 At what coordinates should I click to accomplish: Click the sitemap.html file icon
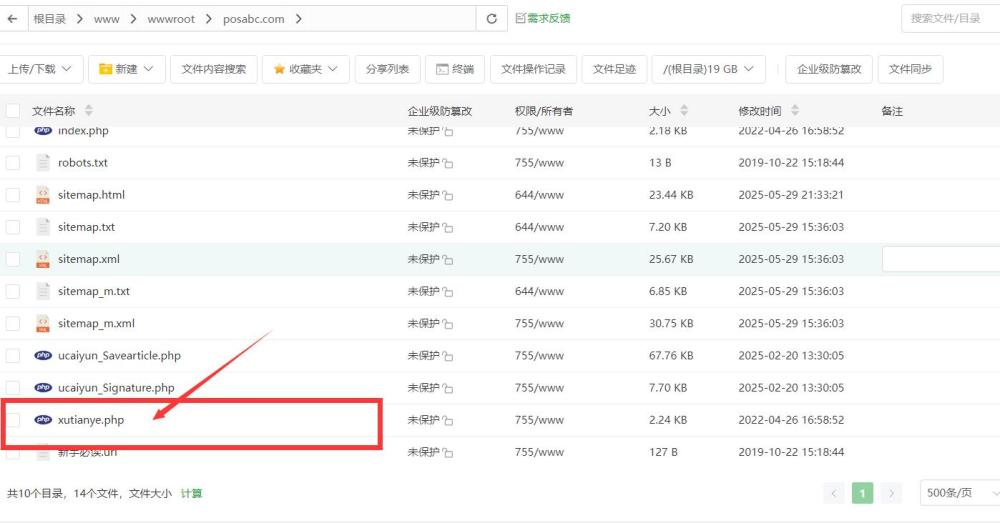click(43, 195)
